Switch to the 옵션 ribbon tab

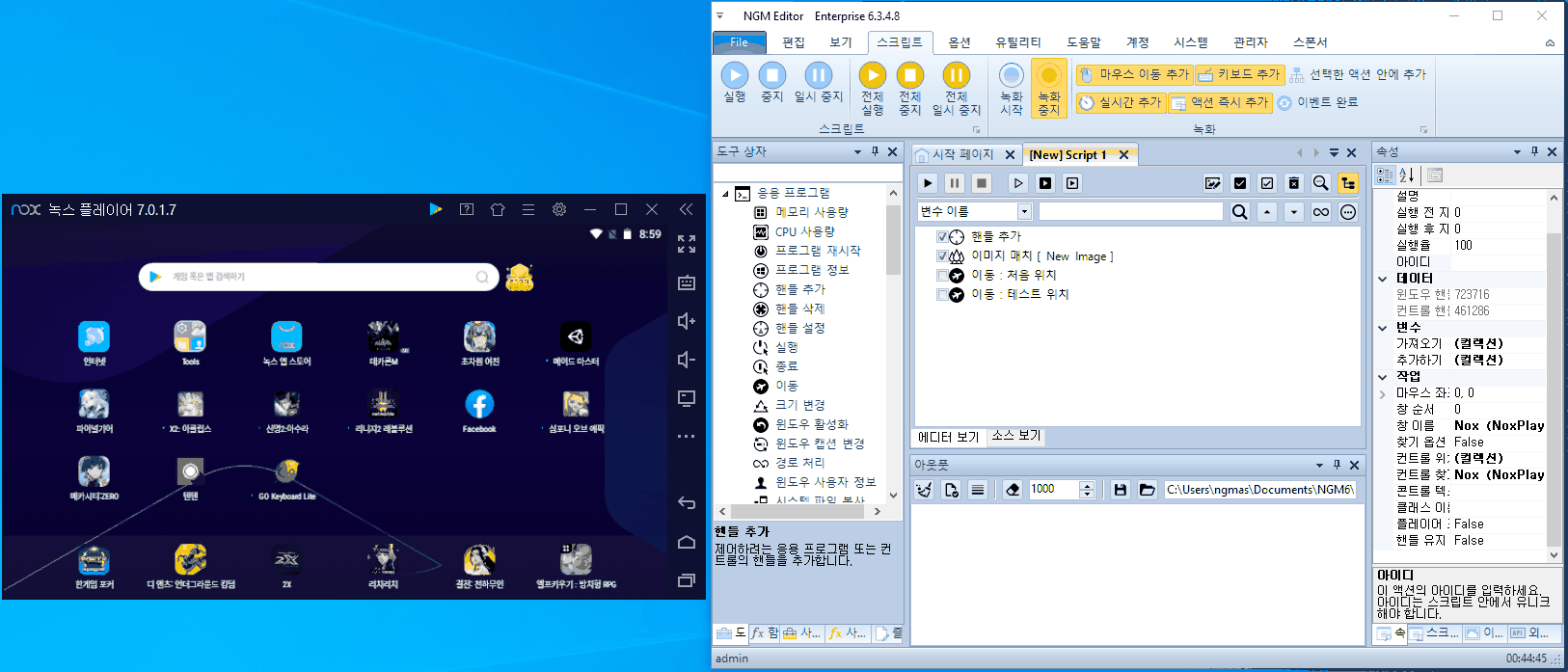tap(960, 42)
